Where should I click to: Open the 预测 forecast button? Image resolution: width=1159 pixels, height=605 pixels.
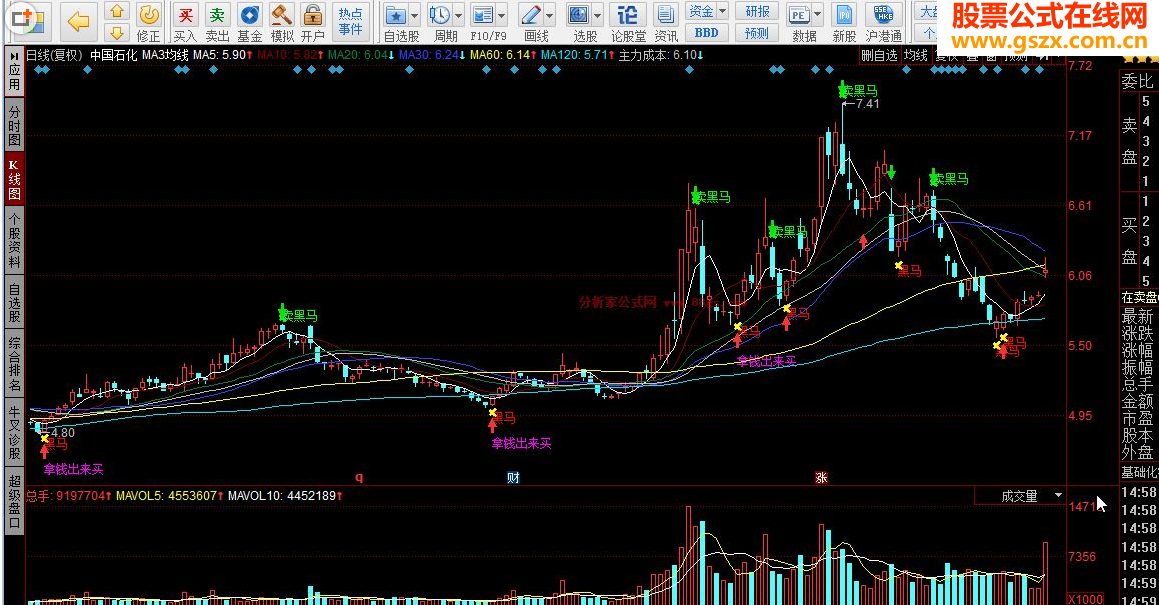point(757,33)
